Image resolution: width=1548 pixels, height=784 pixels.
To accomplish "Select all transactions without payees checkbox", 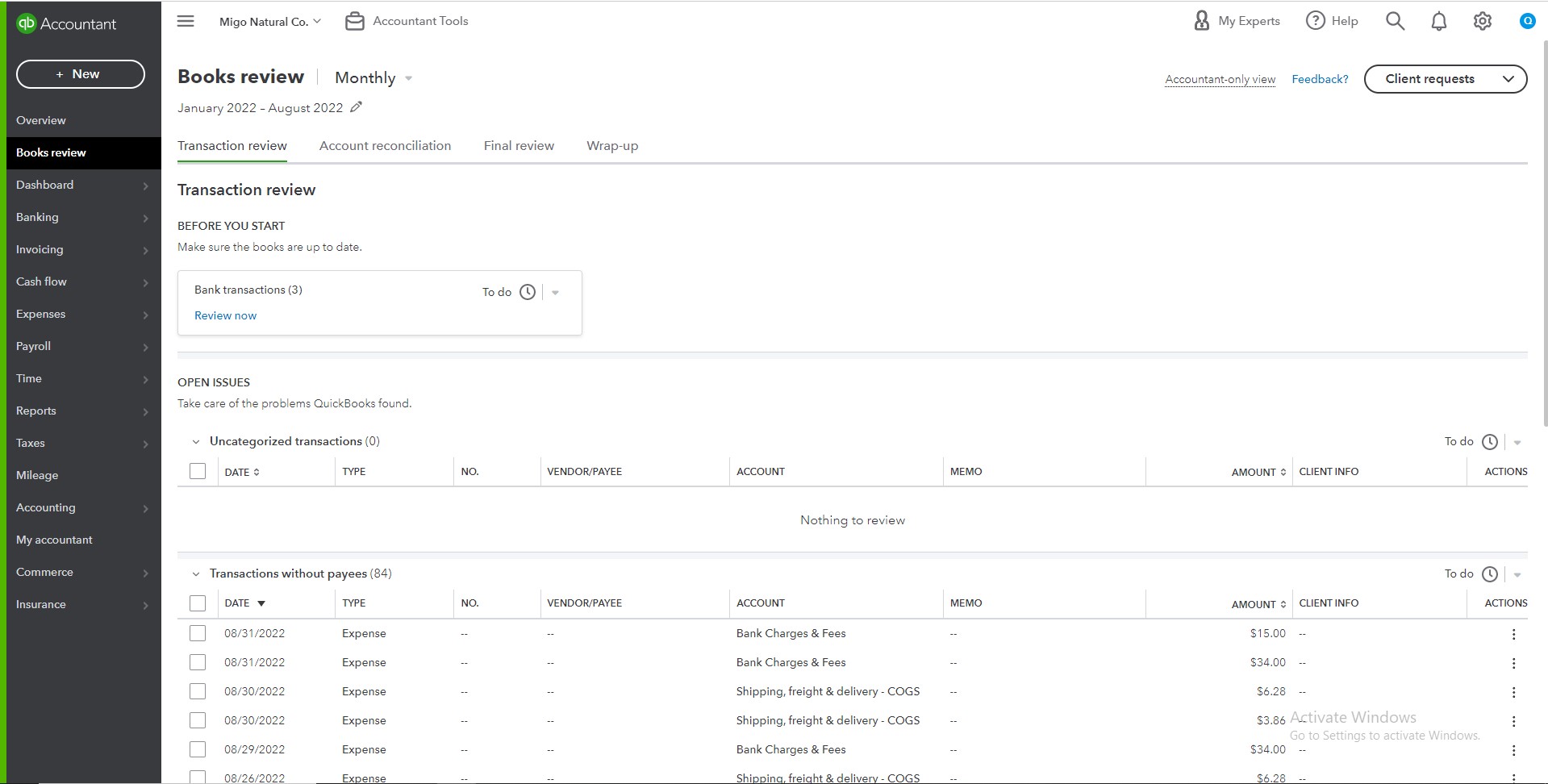I will [x=198, y=603].
